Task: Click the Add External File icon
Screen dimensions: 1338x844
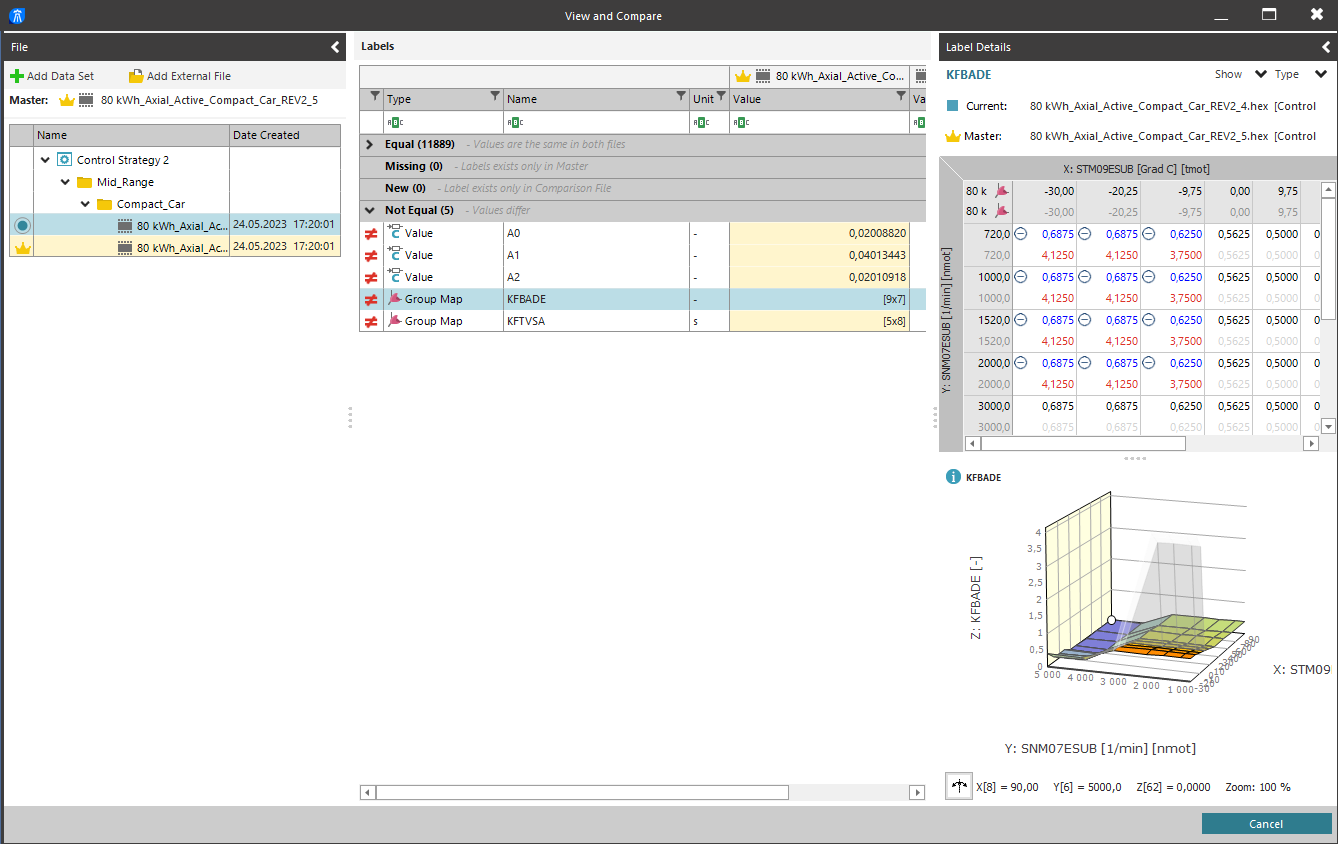Action: pos(136,76)
